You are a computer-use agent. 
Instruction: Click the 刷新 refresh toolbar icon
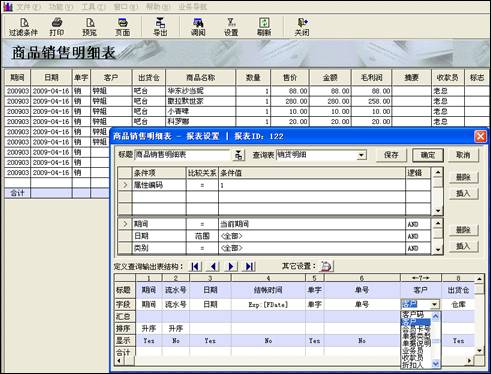point(264,27)
